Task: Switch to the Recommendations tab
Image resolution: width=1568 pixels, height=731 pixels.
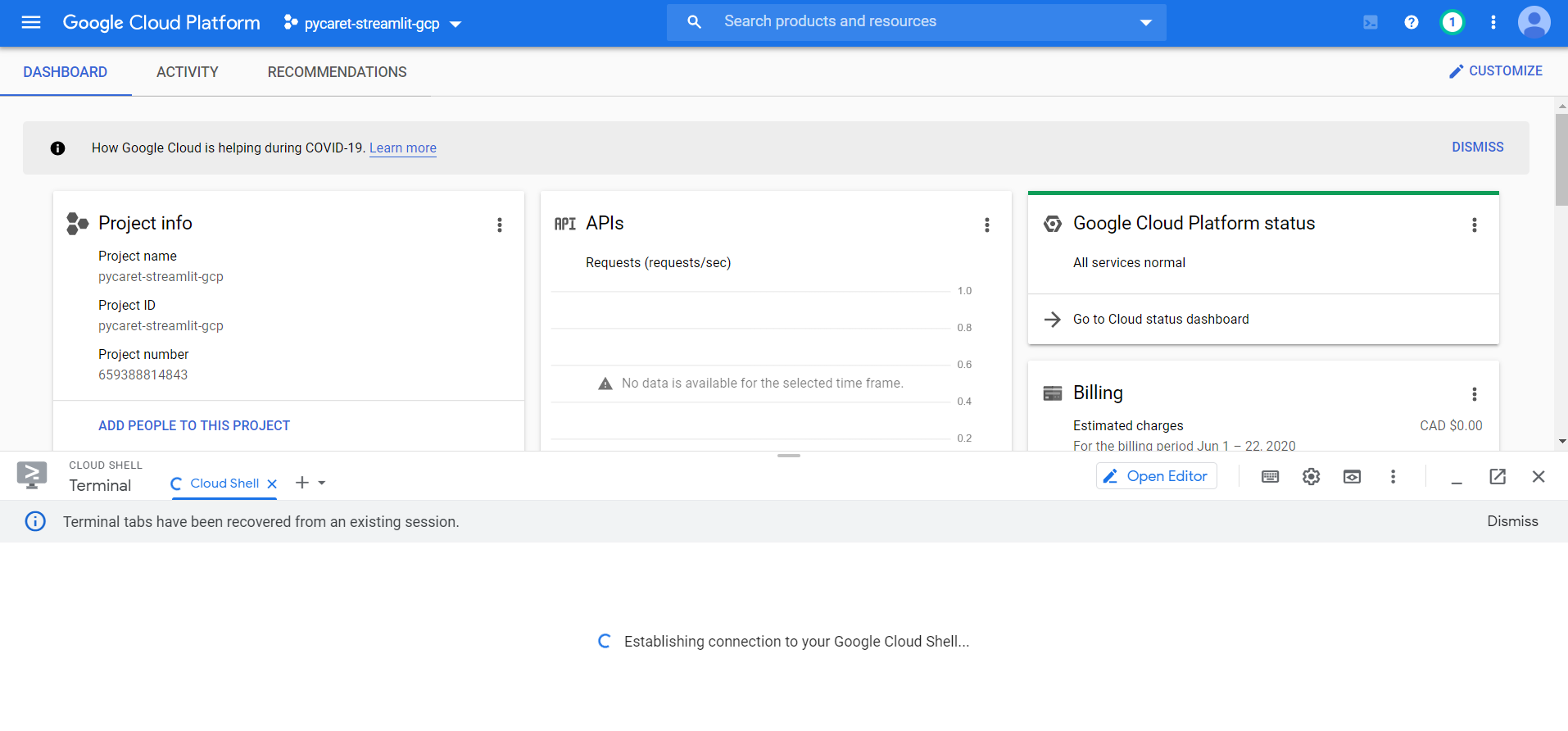Action: coord(337,72)
